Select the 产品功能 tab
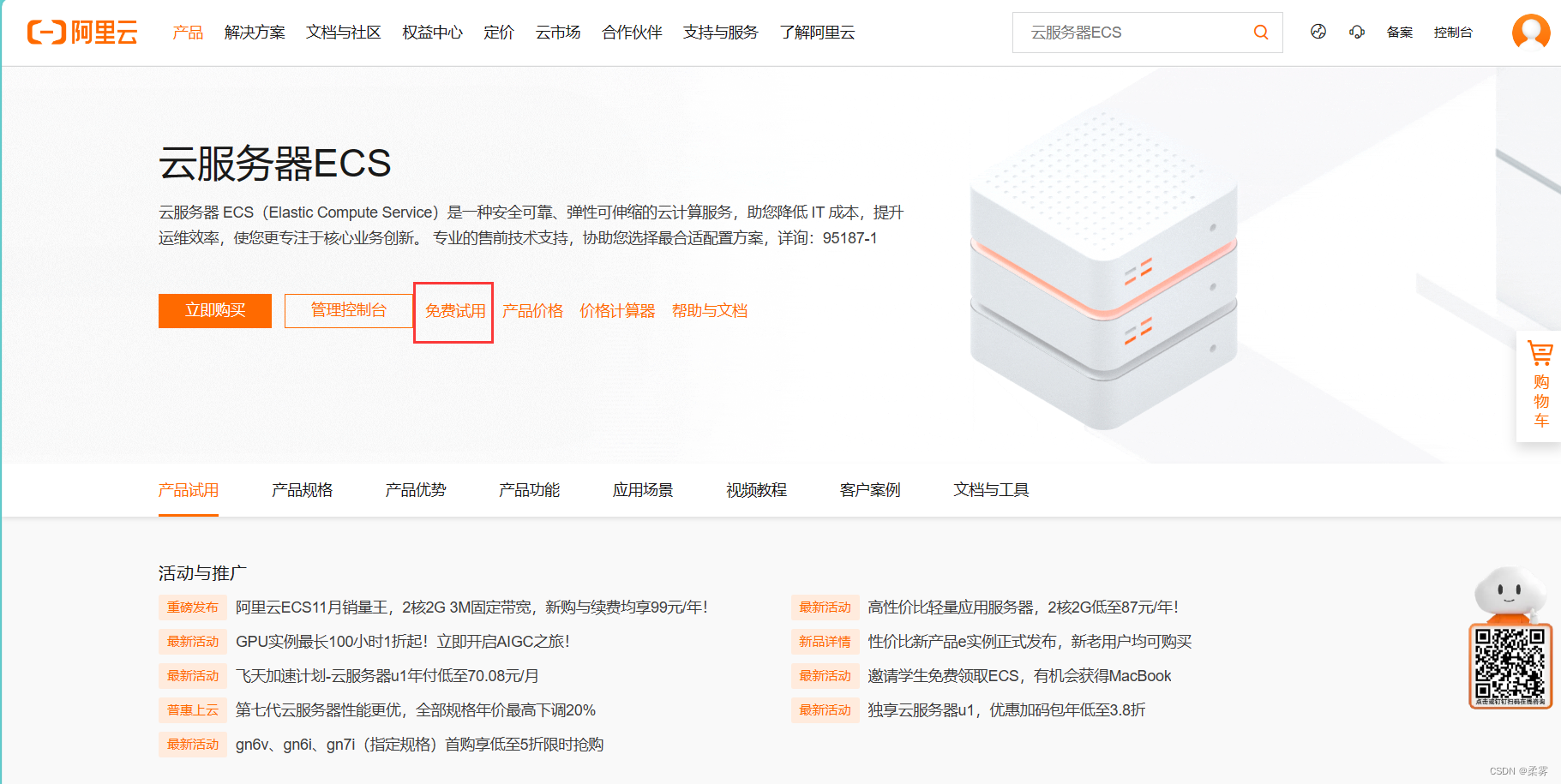Screen dimensions: 1561x784 point(529,490)
